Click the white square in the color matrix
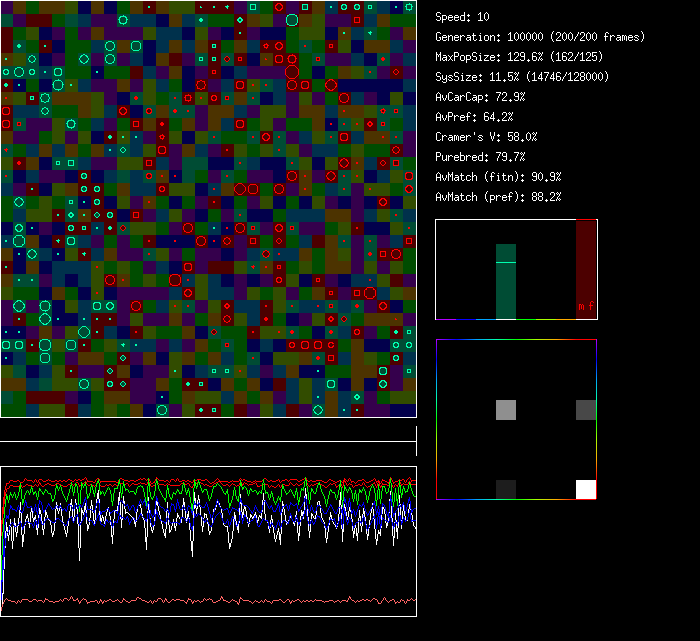The height and width of the screenshot is (641, 700). [x=586, y=489]
